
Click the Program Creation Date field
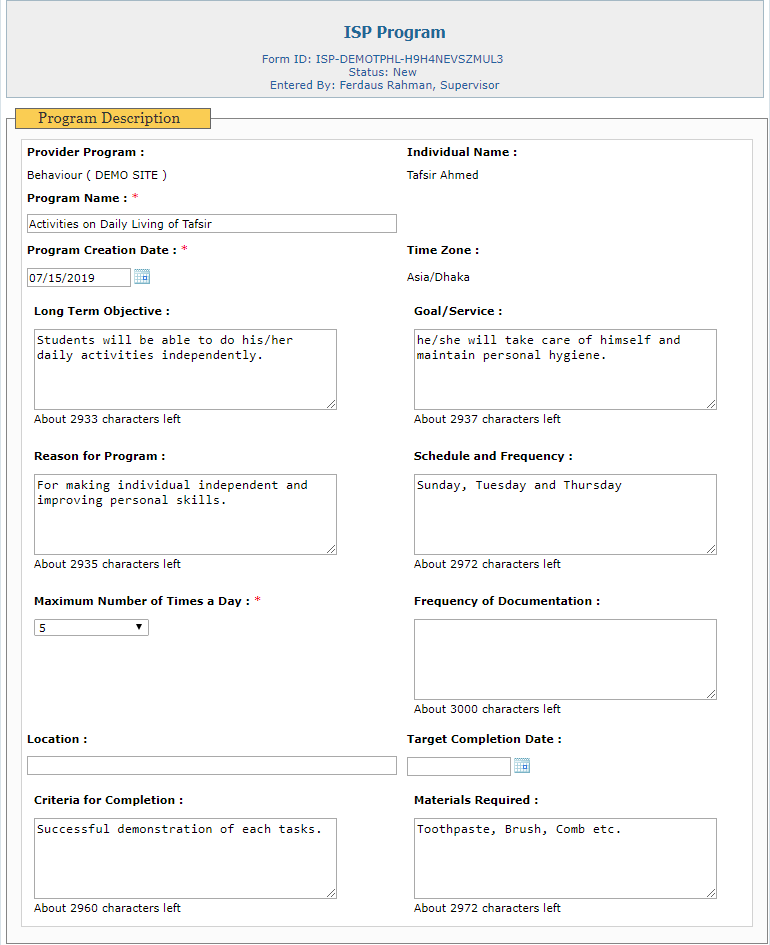tap(79, 278)
